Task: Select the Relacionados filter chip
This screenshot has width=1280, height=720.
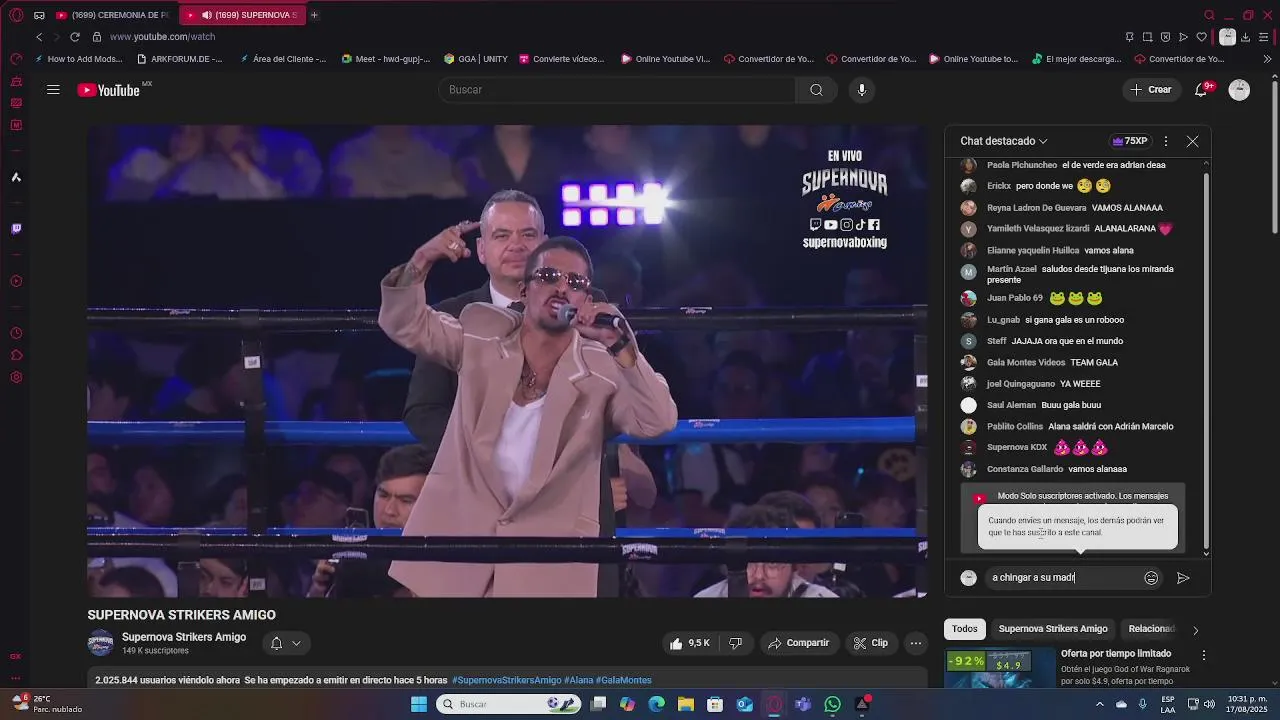Action: (x=1151, y=629)
